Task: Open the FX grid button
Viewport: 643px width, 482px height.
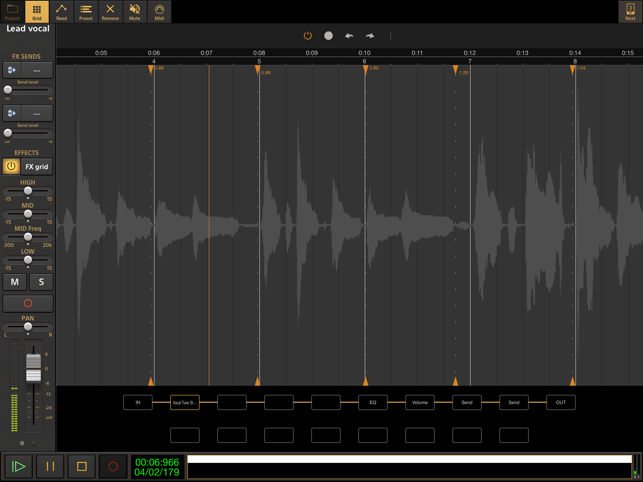Action: coord(37,167)
